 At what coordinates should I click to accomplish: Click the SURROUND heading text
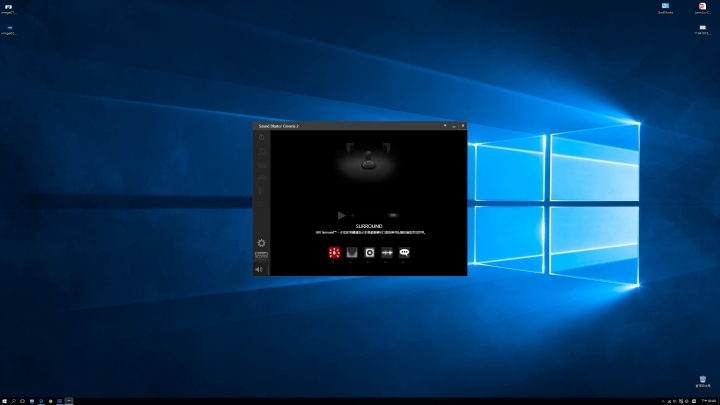click(369, 226)
